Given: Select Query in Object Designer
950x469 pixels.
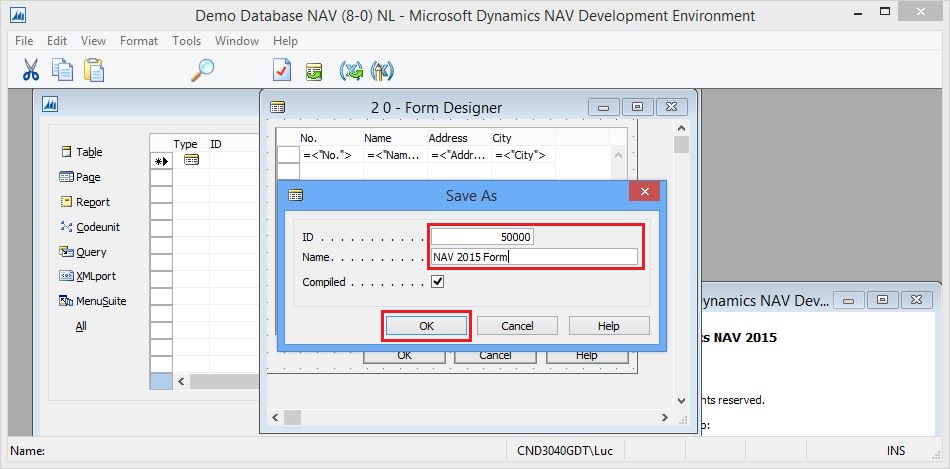Looking at the screenshot, I should (x=82, y=251).
